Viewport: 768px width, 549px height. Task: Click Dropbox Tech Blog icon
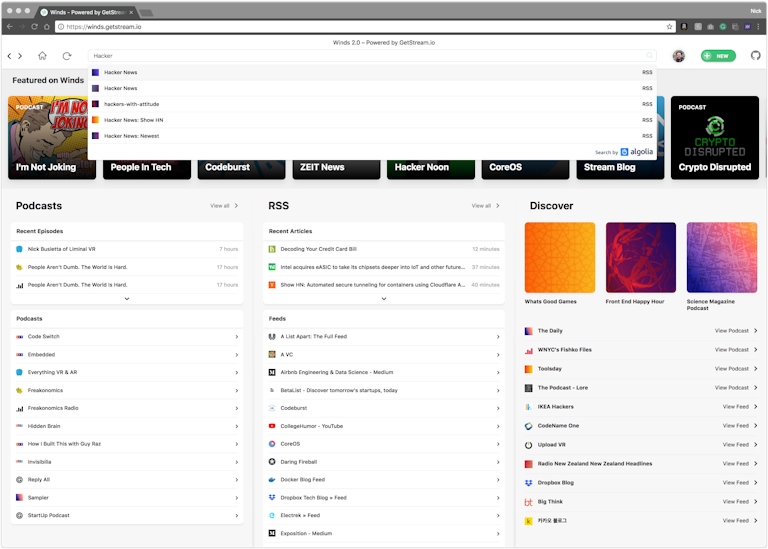[x=272, y=498]
